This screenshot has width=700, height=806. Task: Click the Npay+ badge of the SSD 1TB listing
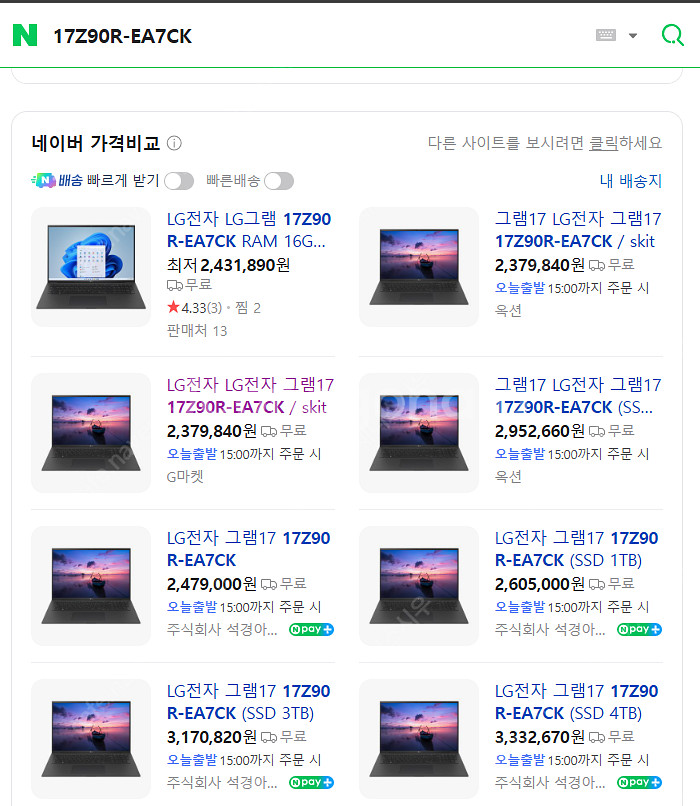coord(639,629)
